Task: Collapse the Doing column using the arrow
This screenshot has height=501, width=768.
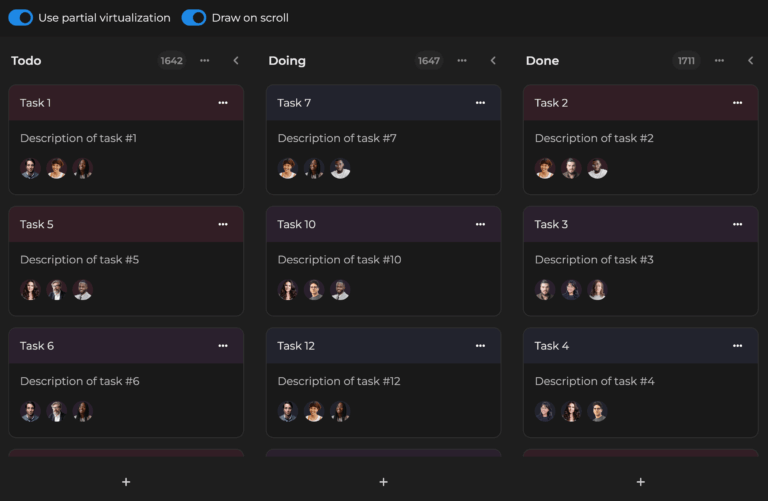Action: [493, 61]
